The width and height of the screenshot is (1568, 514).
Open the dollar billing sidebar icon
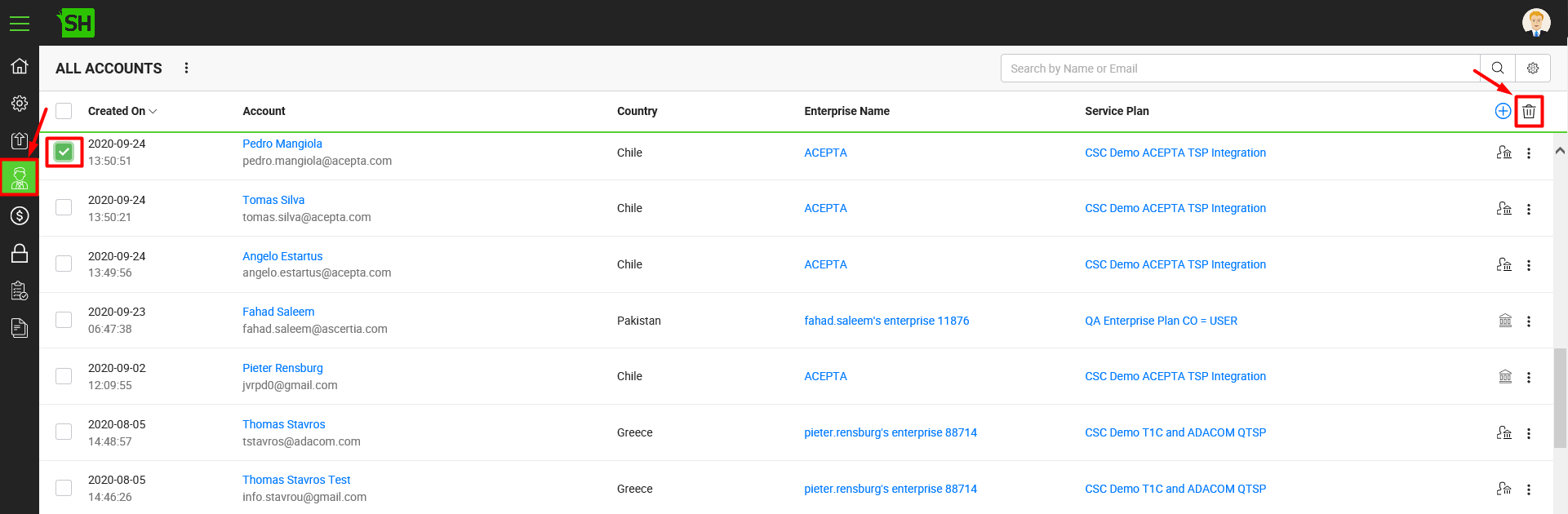coord(20,215)
